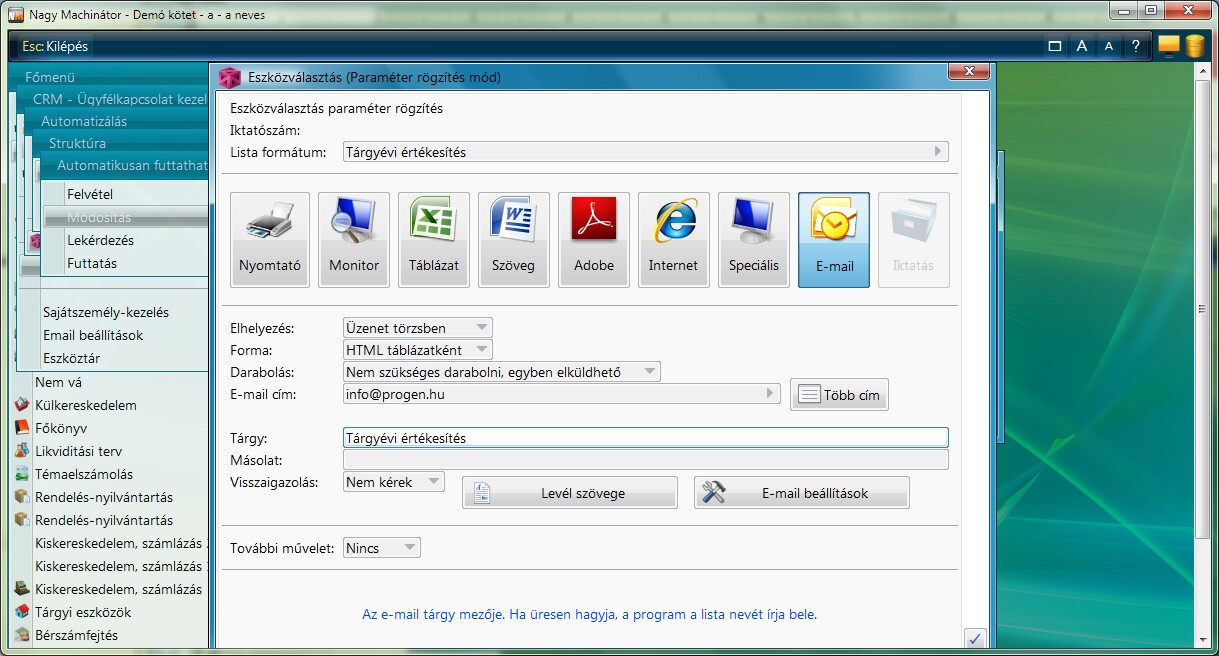The image size is (1219, 656).
Task: Choose the Monitor output option
Action: [354, 240]
